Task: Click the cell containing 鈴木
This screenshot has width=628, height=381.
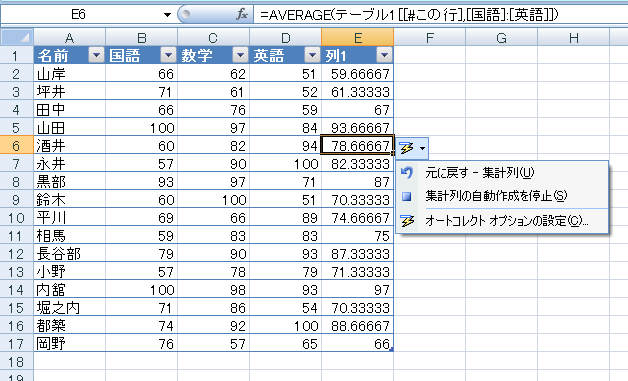Action: pos(70,200)
